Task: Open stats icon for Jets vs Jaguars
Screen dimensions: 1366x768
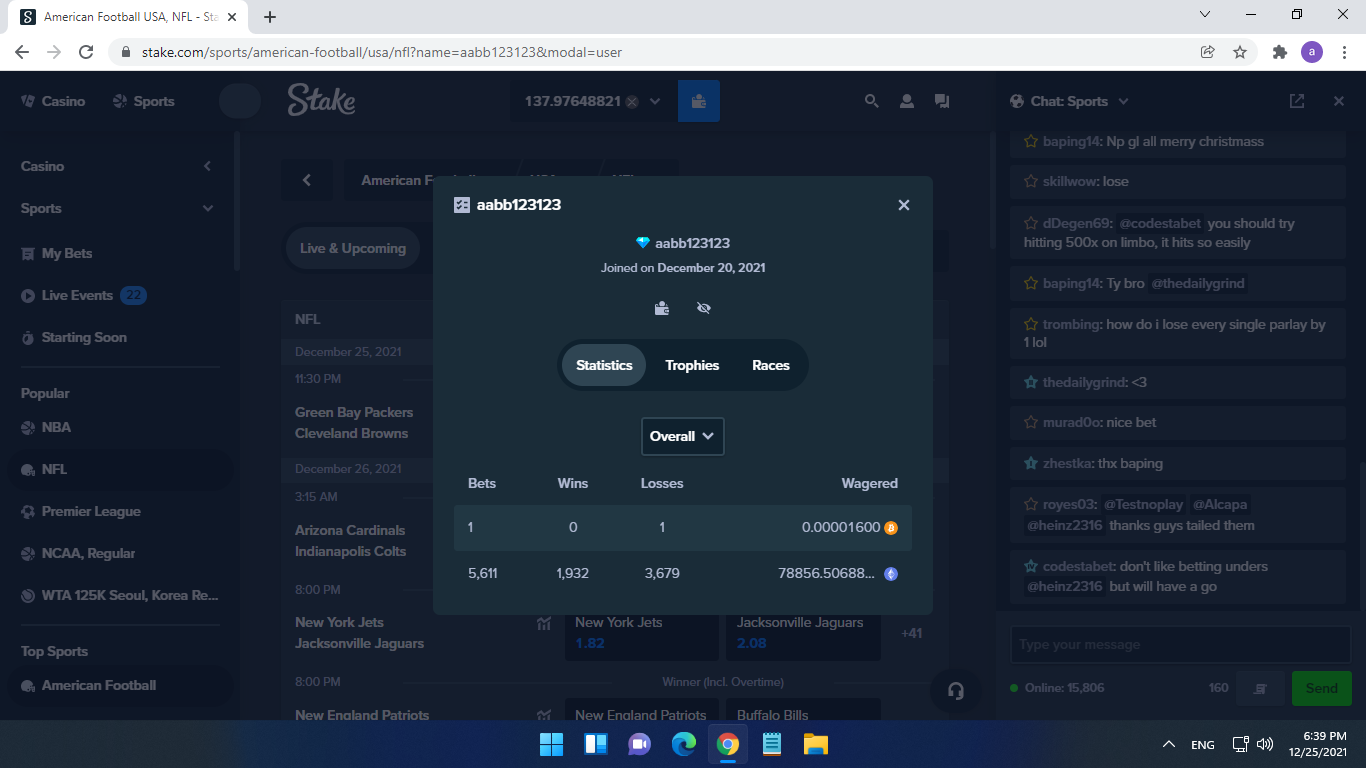Action: pos(544,623)
